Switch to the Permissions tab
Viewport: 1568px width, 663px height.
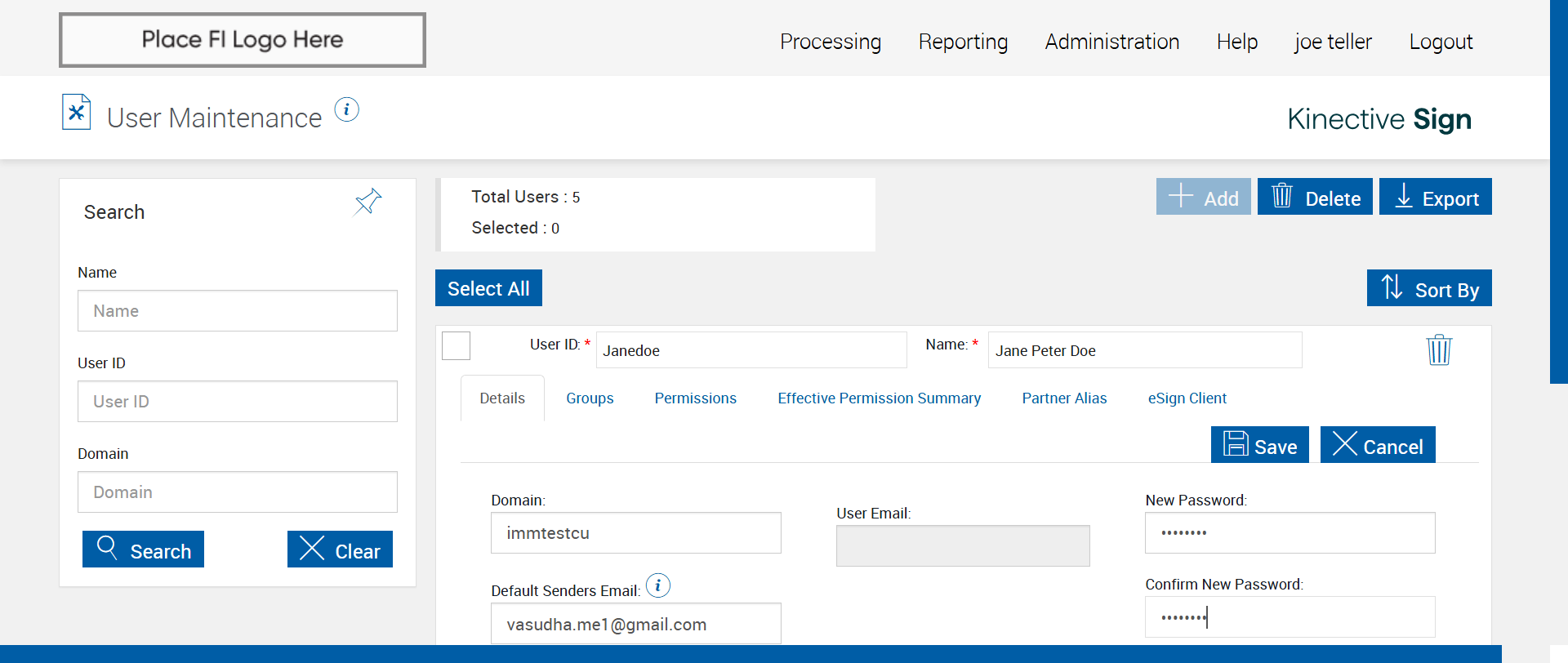[695, 398]
